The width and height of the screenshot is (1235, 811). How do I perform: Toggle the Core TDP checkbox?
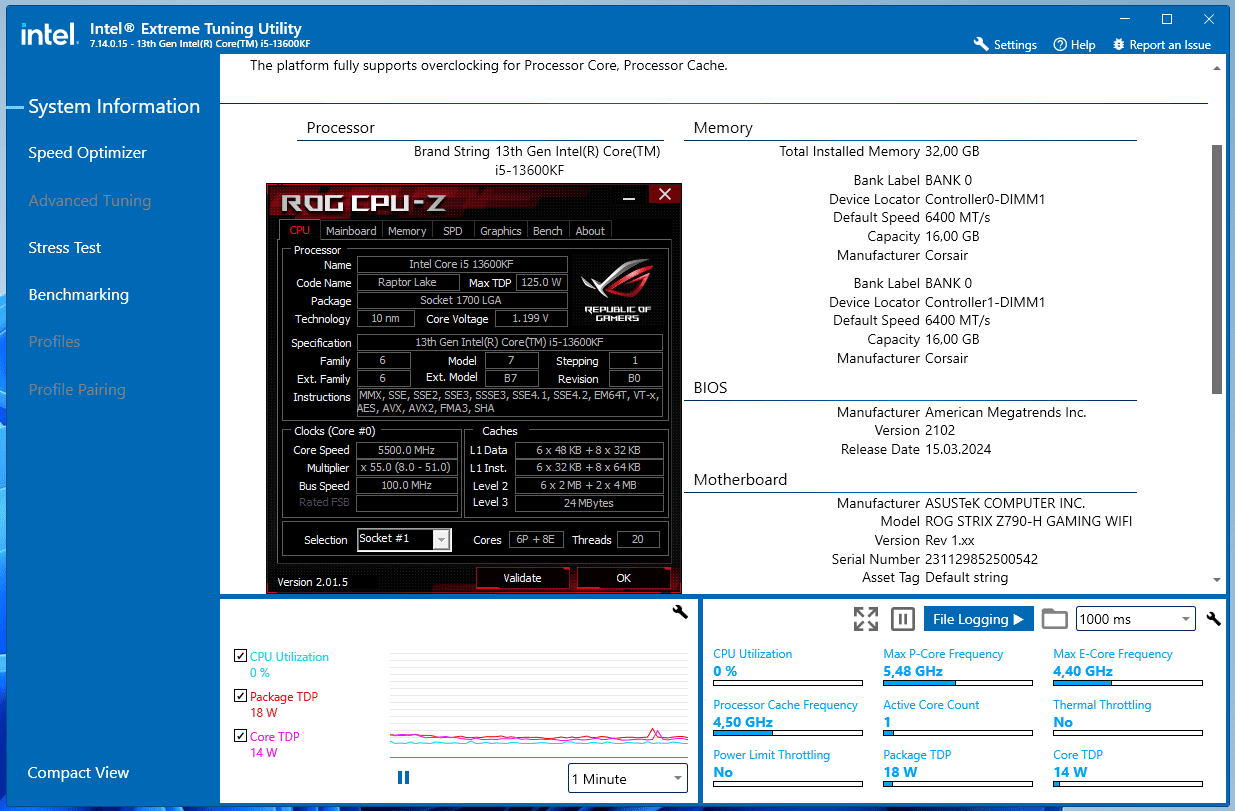pyautogui.click(x=240, y=736)
